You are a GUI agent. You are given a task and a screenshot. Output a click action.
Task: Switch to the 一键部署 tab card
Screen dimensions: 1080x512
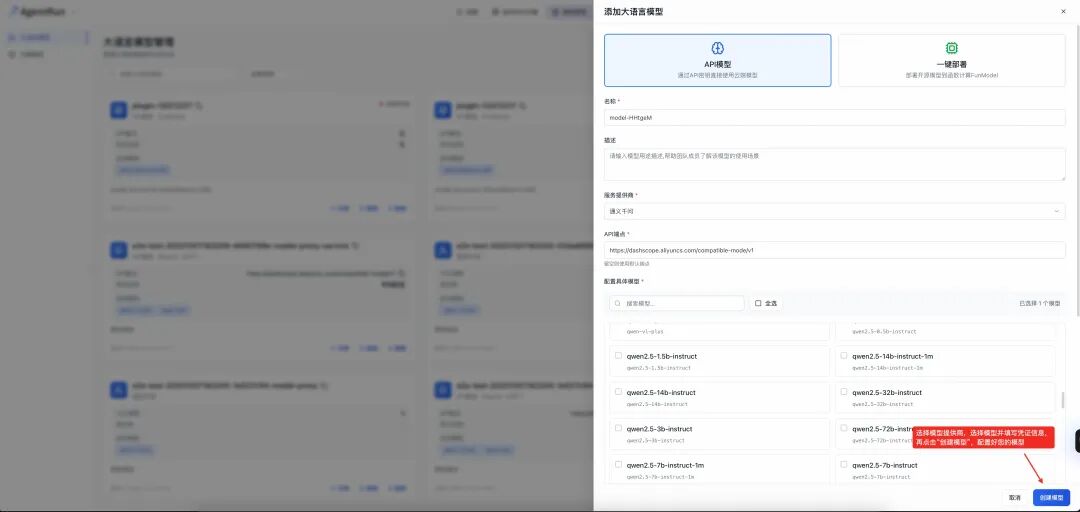952,61
